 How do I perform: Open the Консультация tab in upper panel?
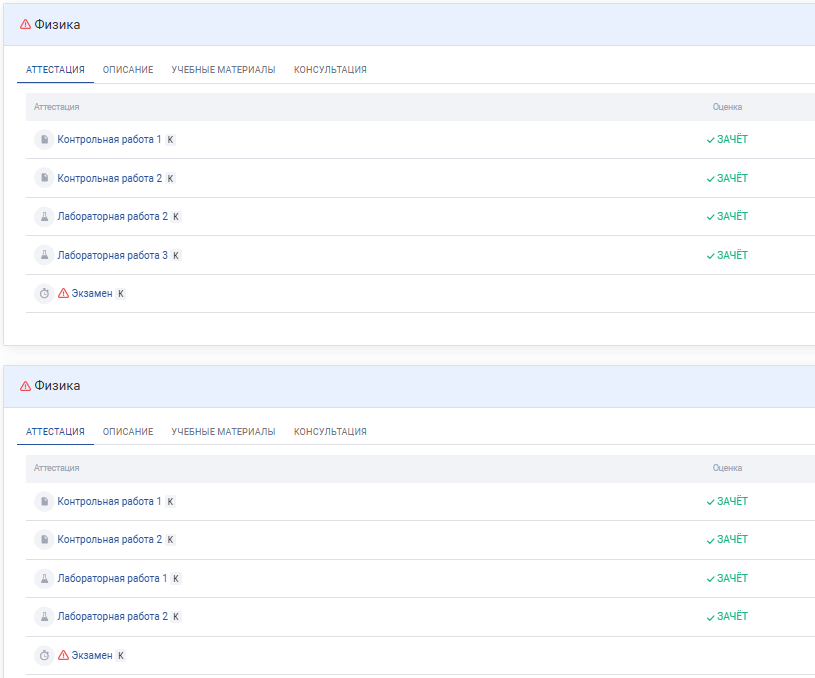coord(330,70)
